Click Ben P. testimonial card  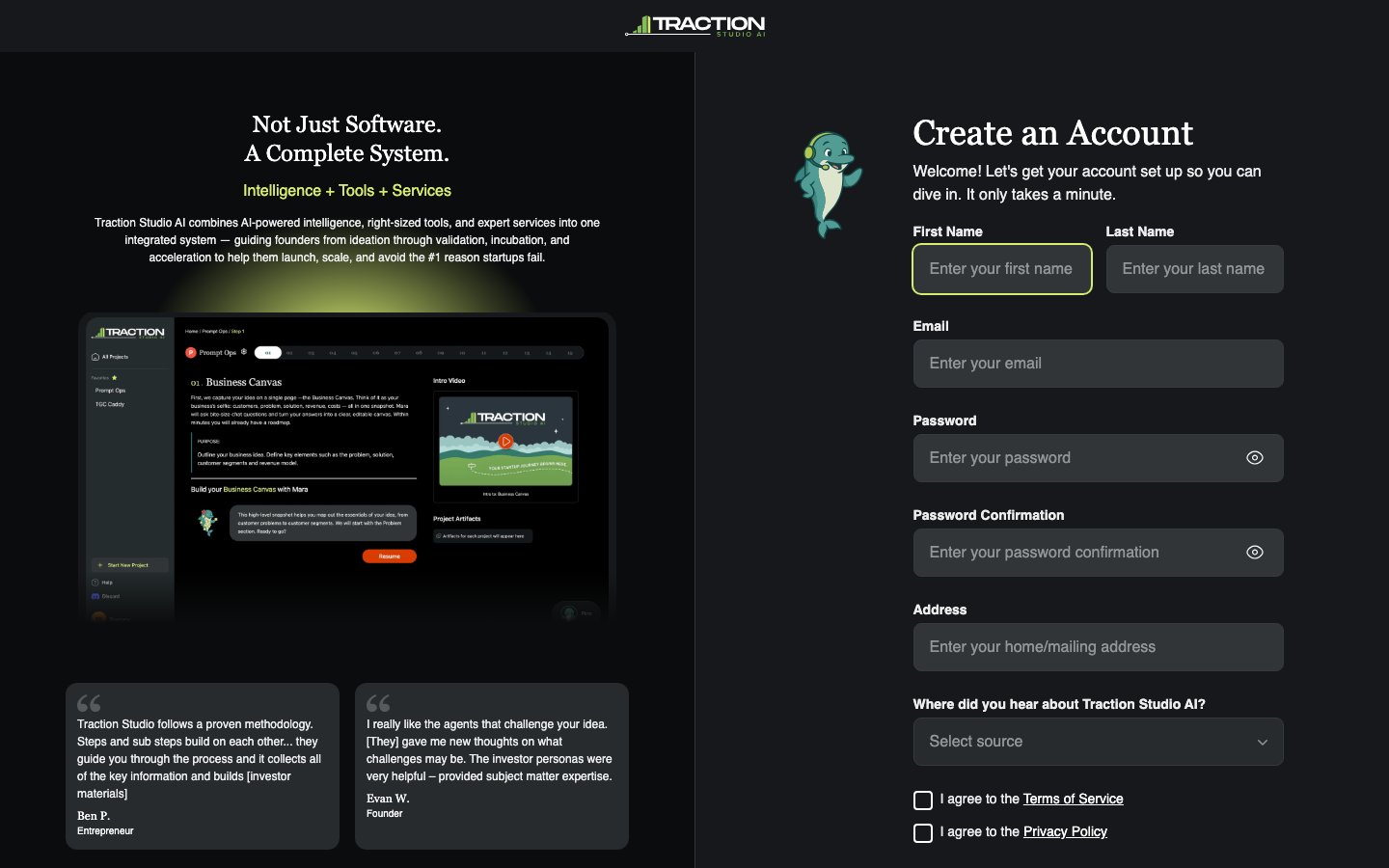point(203,767)
